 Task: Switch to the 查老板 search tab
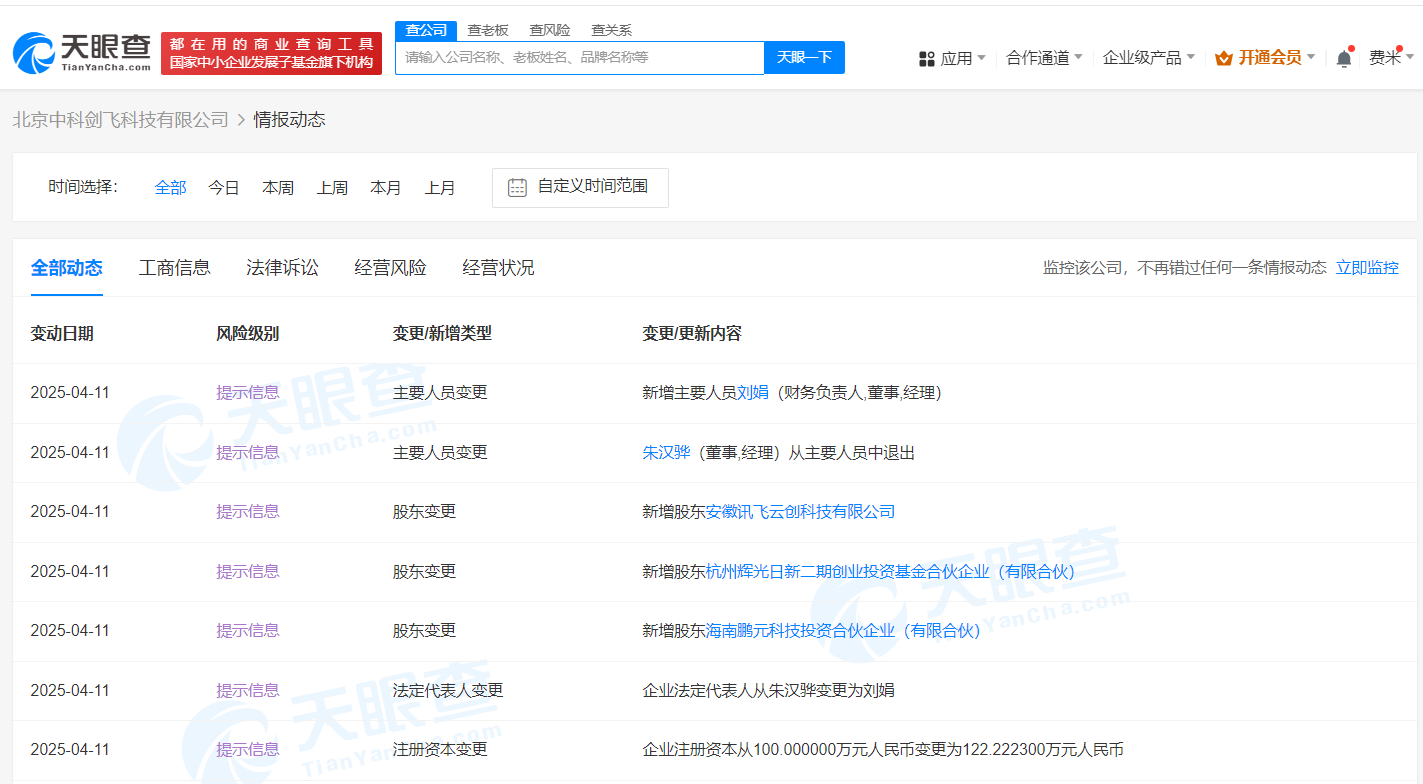click(488, 30)
